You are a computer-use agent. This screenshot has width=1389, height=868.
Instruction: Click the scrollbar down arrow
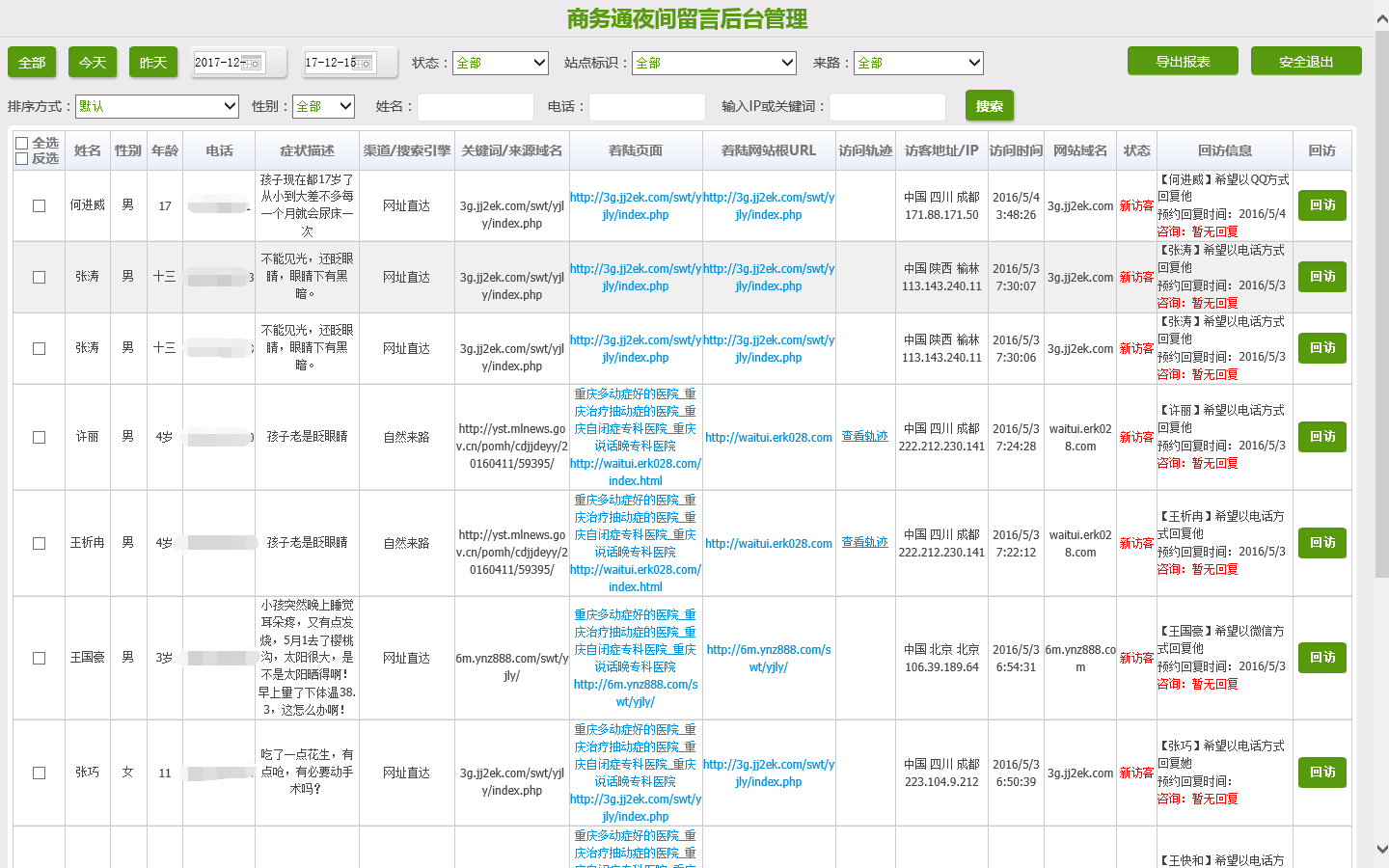[x=1381, y=850]
